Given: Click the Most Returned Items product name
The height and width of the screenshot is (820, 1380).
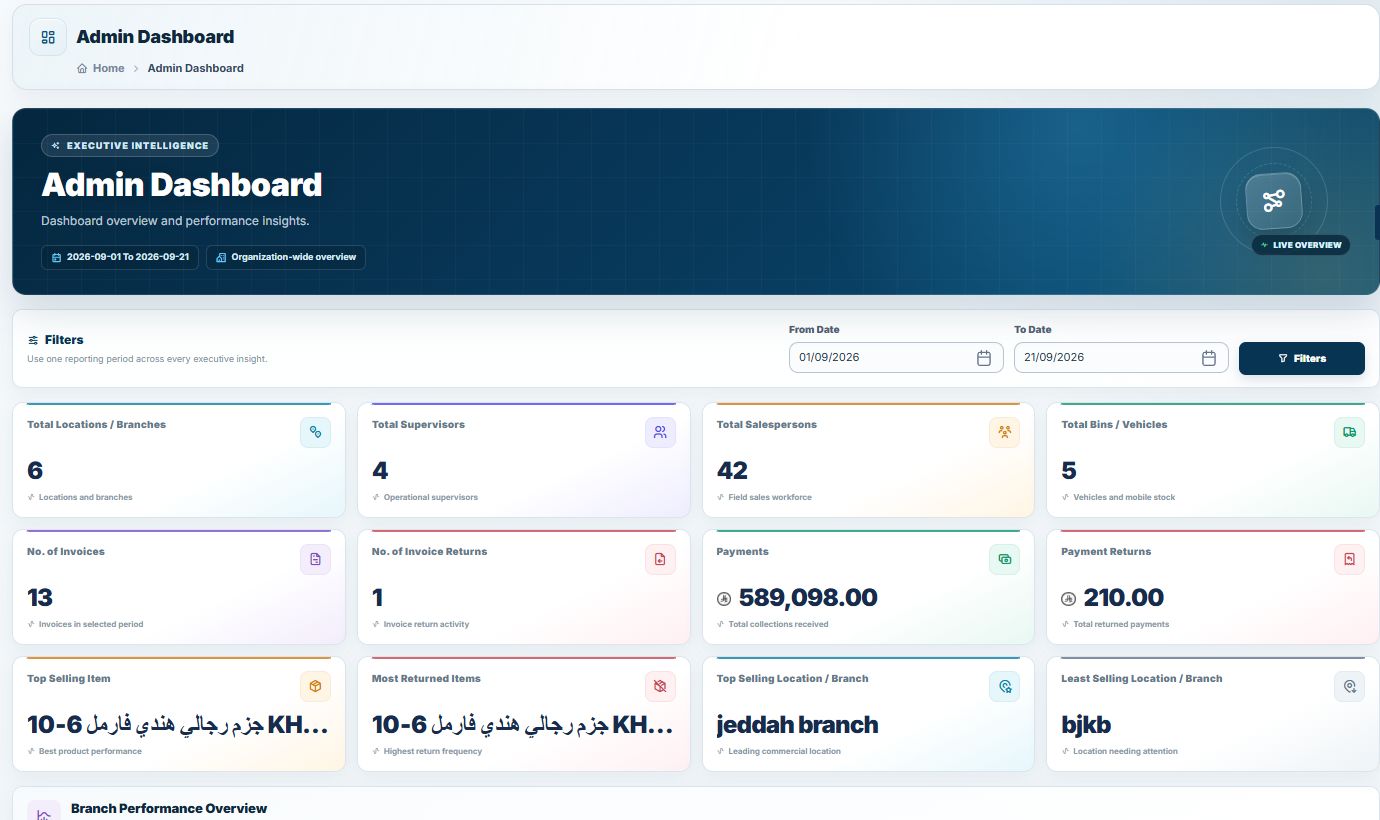Looking at the screenshot, I should click(x=523, y=725).
